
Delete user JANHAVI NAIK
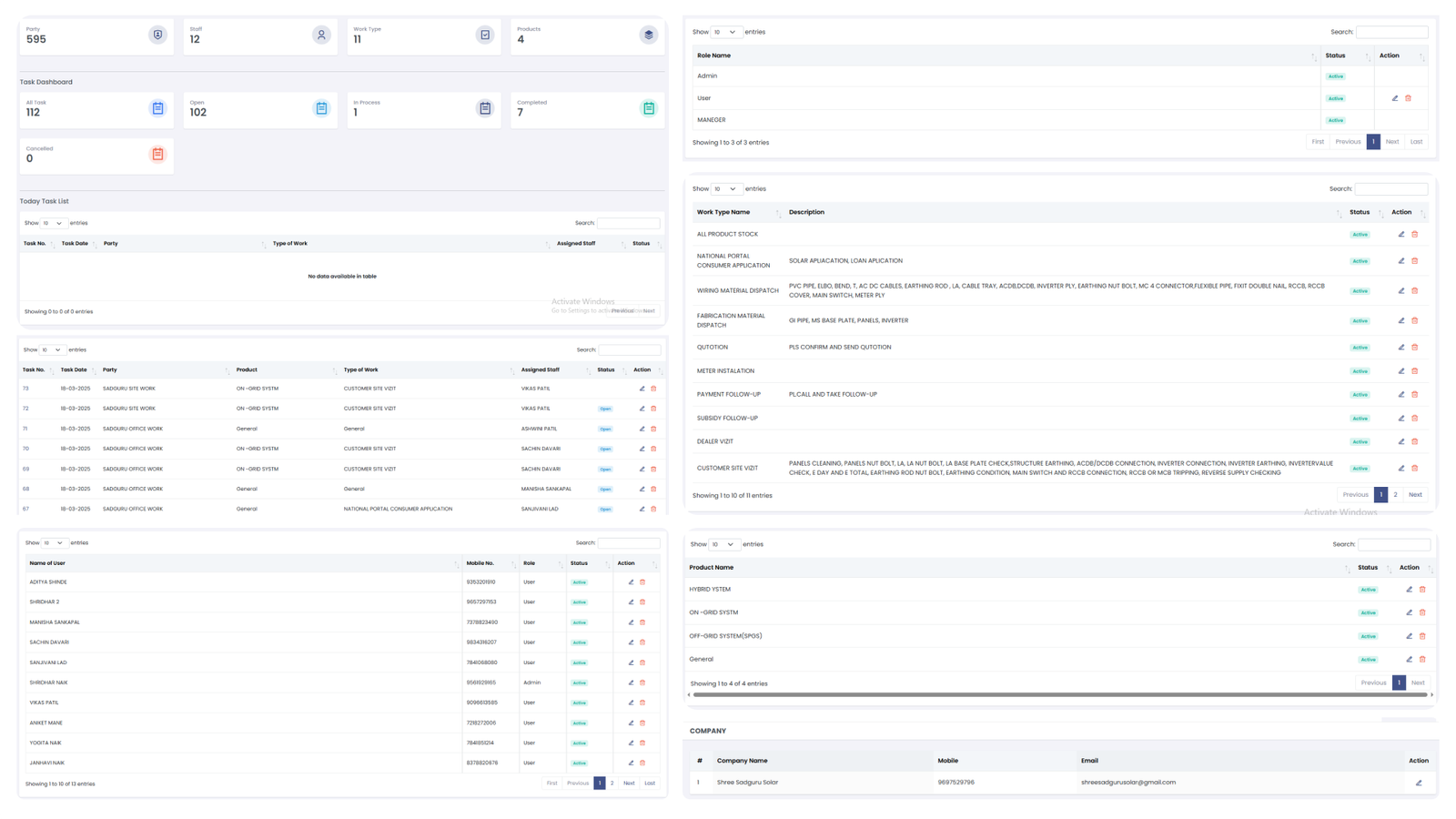[642, 763]
